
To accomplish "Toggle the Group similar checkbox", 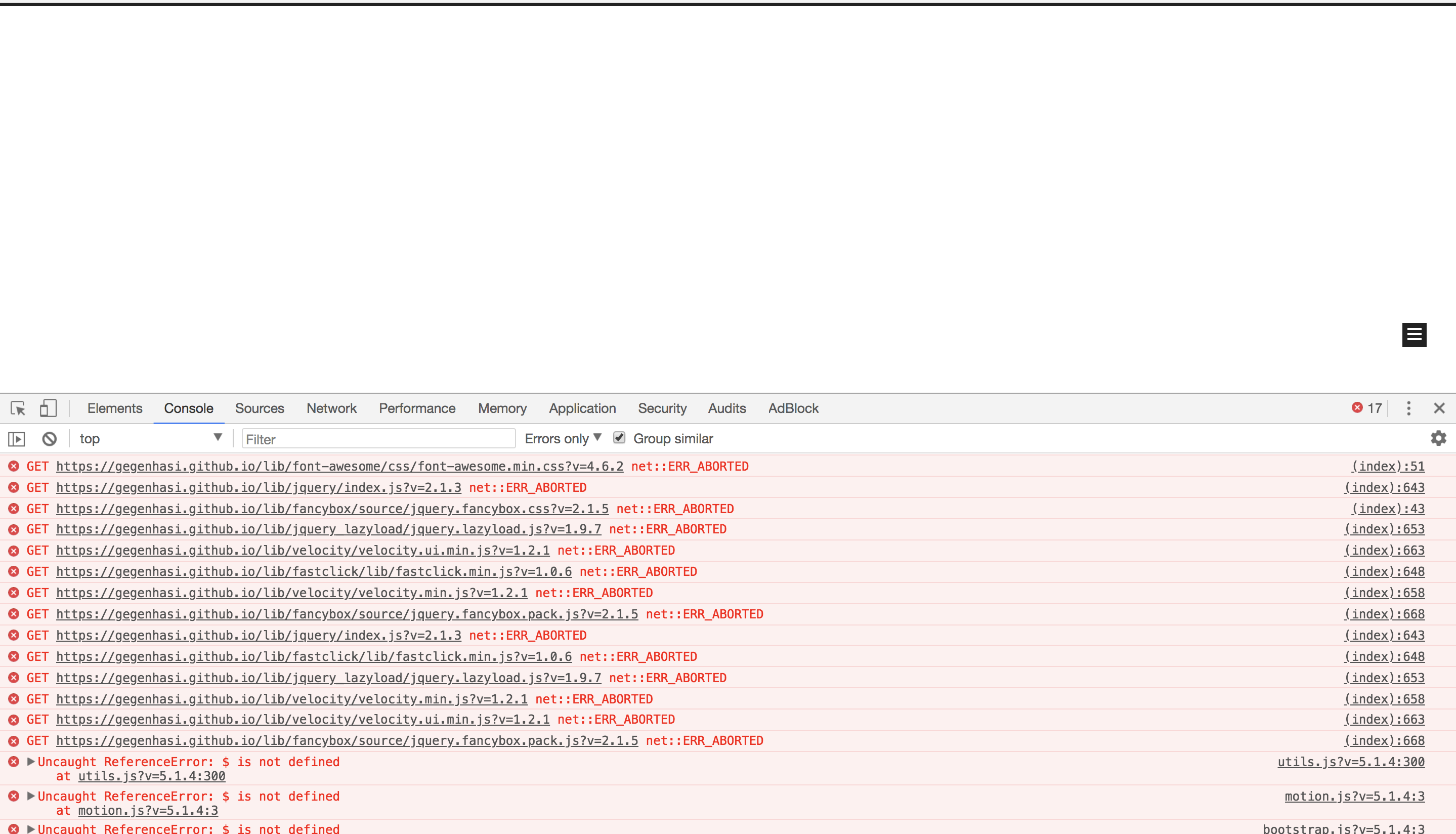I will pyautogui.click(x=619, y=438).
